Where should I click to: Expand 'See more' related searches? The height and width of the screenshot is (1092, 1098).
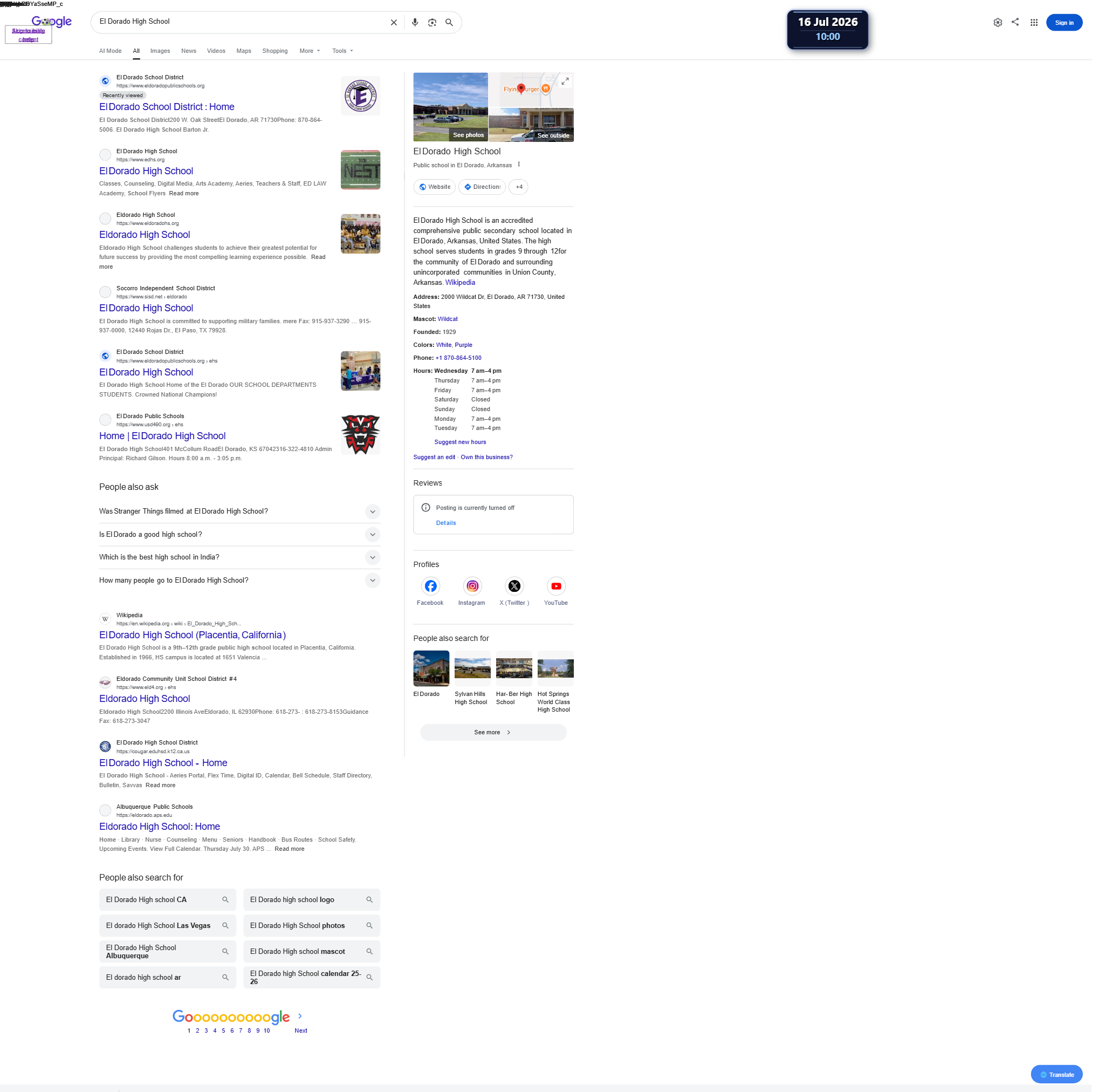pyautogui.click(x=496, y=736)
